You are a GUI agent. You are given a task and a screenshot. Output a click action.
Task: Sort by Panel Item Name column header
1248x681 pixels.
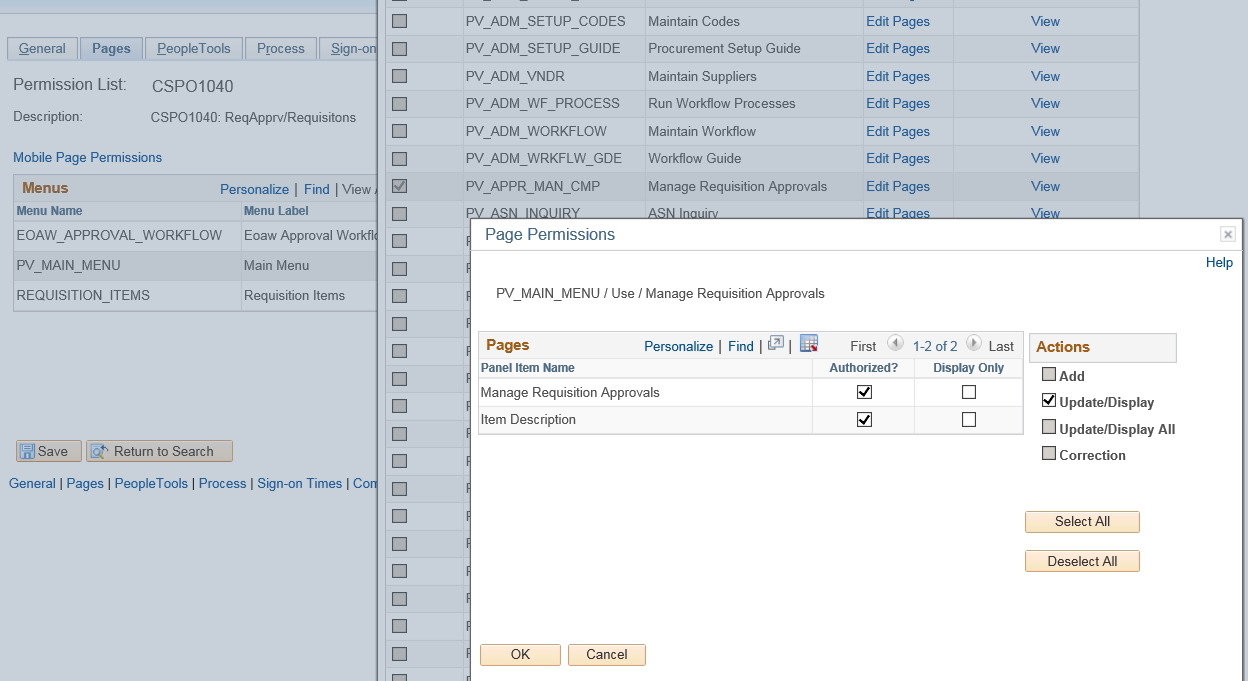[x=528, y=368]
